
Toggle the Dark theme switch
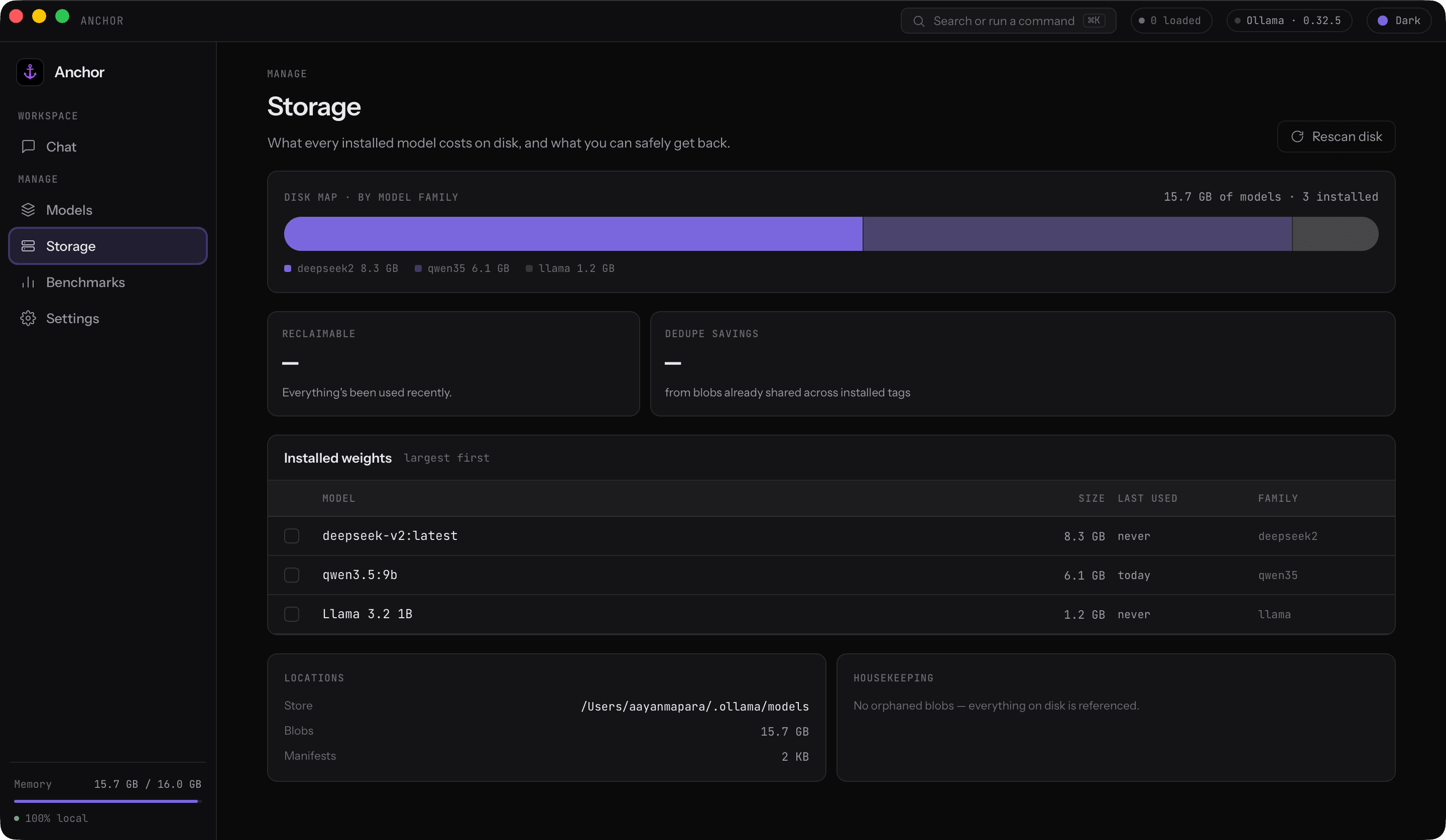click(x=1399, y=21)
